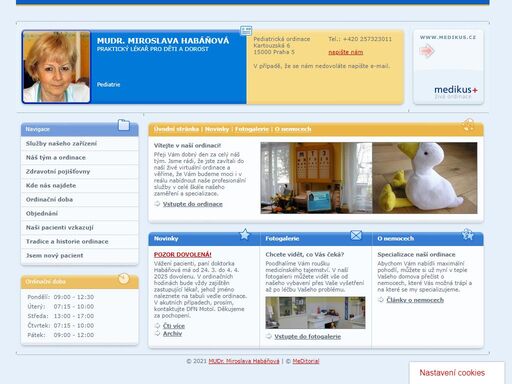
Task: Open Zdravotní pojišťovny menu item
Action: tap(80, 171)
